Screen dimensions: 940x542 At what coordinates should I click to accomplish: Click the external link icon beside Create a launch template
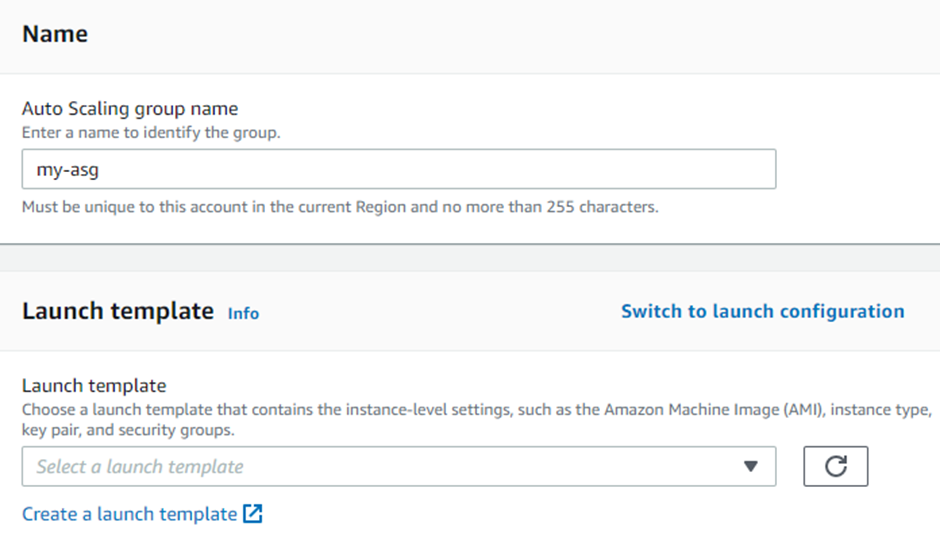click(x=253, y=514)
